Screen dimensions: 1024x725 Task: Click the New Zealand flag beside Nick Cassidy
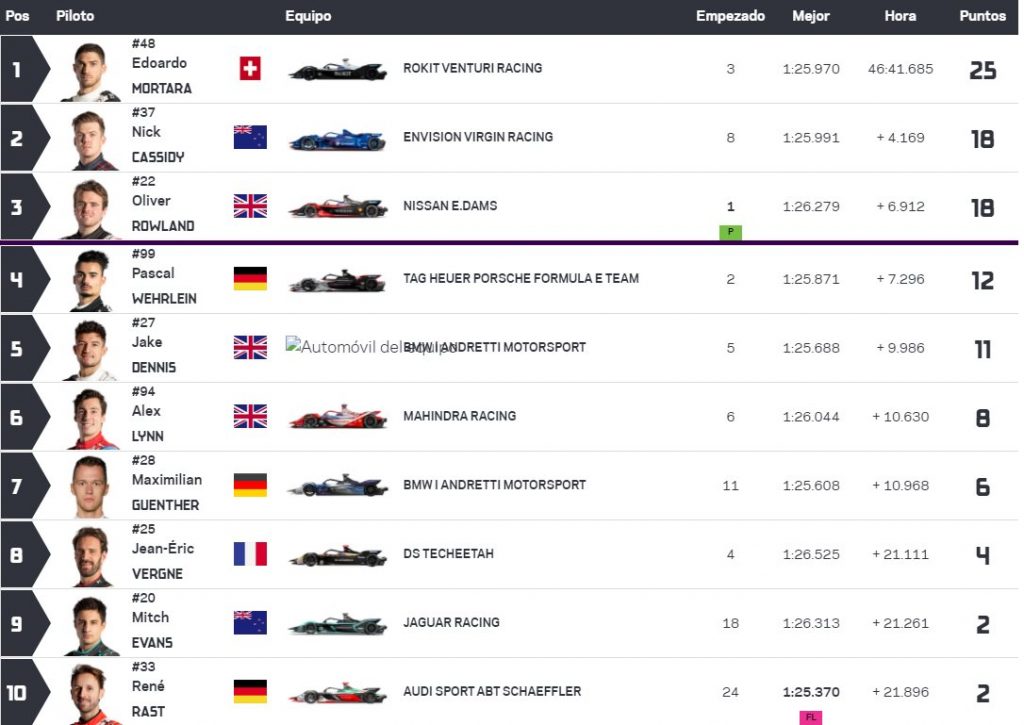tap(250, 137)
